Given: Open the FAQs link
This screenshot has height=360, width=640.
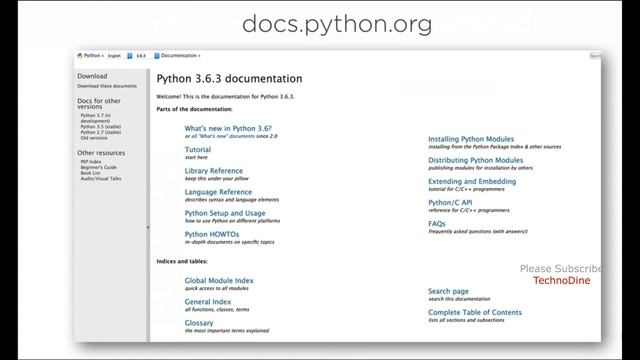Looking at the screenshot, I should tap(436, 224).
